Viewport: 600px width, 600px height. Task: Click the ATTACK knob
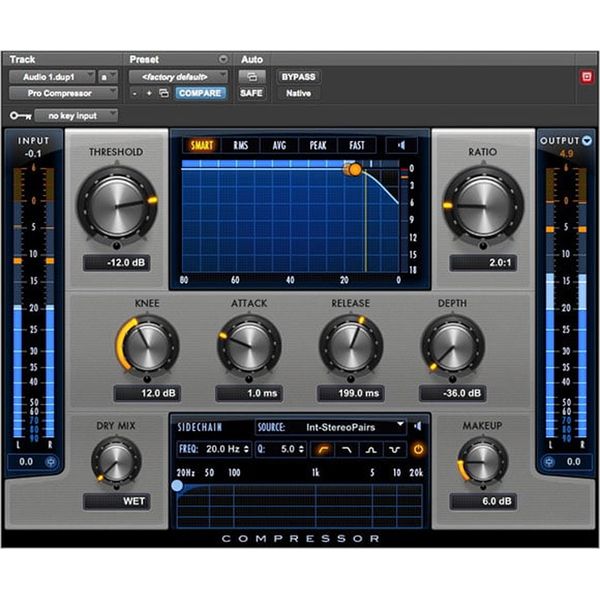tap(249, 347)
